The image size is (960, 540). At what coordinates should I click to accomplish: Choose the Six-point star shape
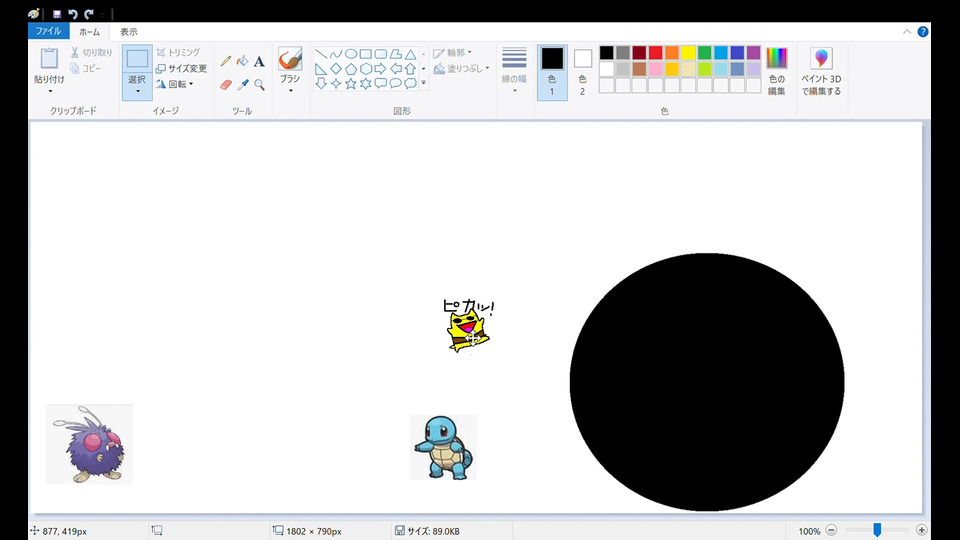(366, 83)
